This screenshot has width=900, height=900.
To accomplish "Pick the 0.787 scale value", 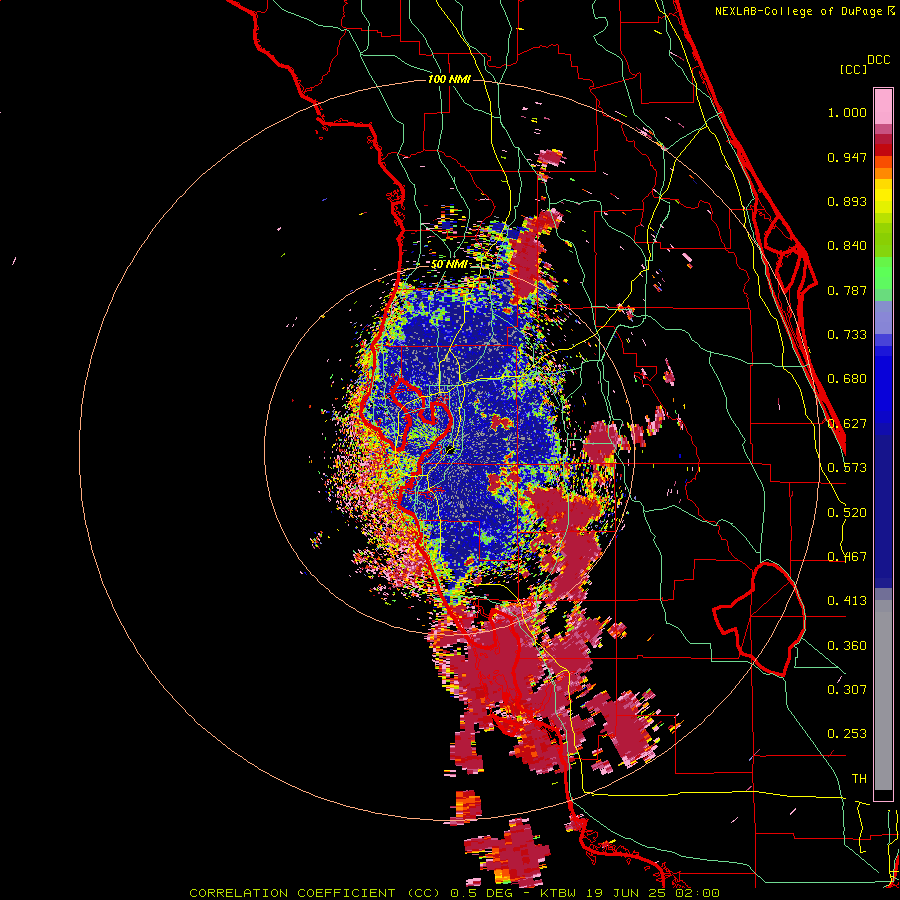I will 847,290.
